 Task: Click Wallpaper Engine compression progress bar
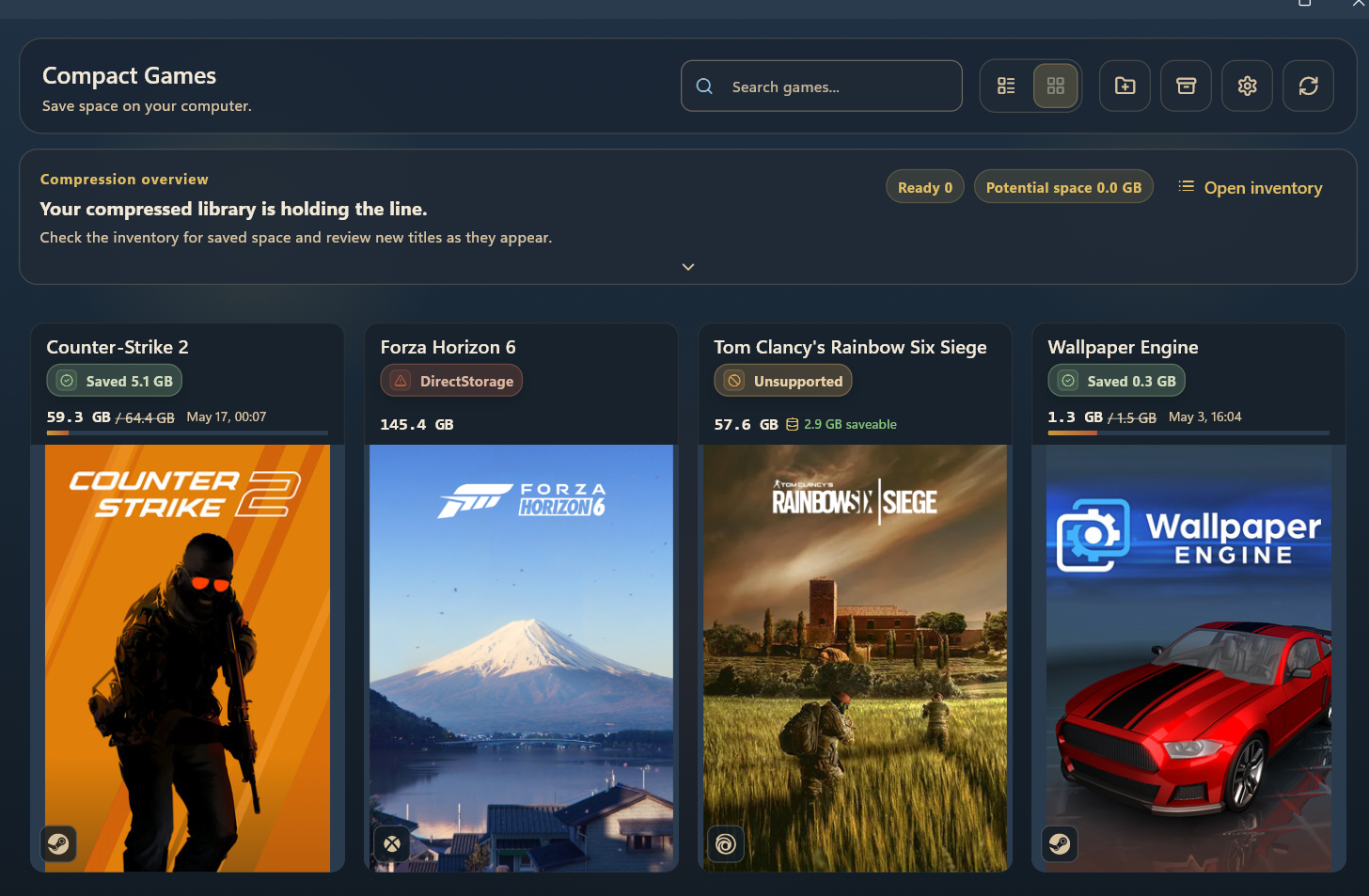tap(1189, 433)
